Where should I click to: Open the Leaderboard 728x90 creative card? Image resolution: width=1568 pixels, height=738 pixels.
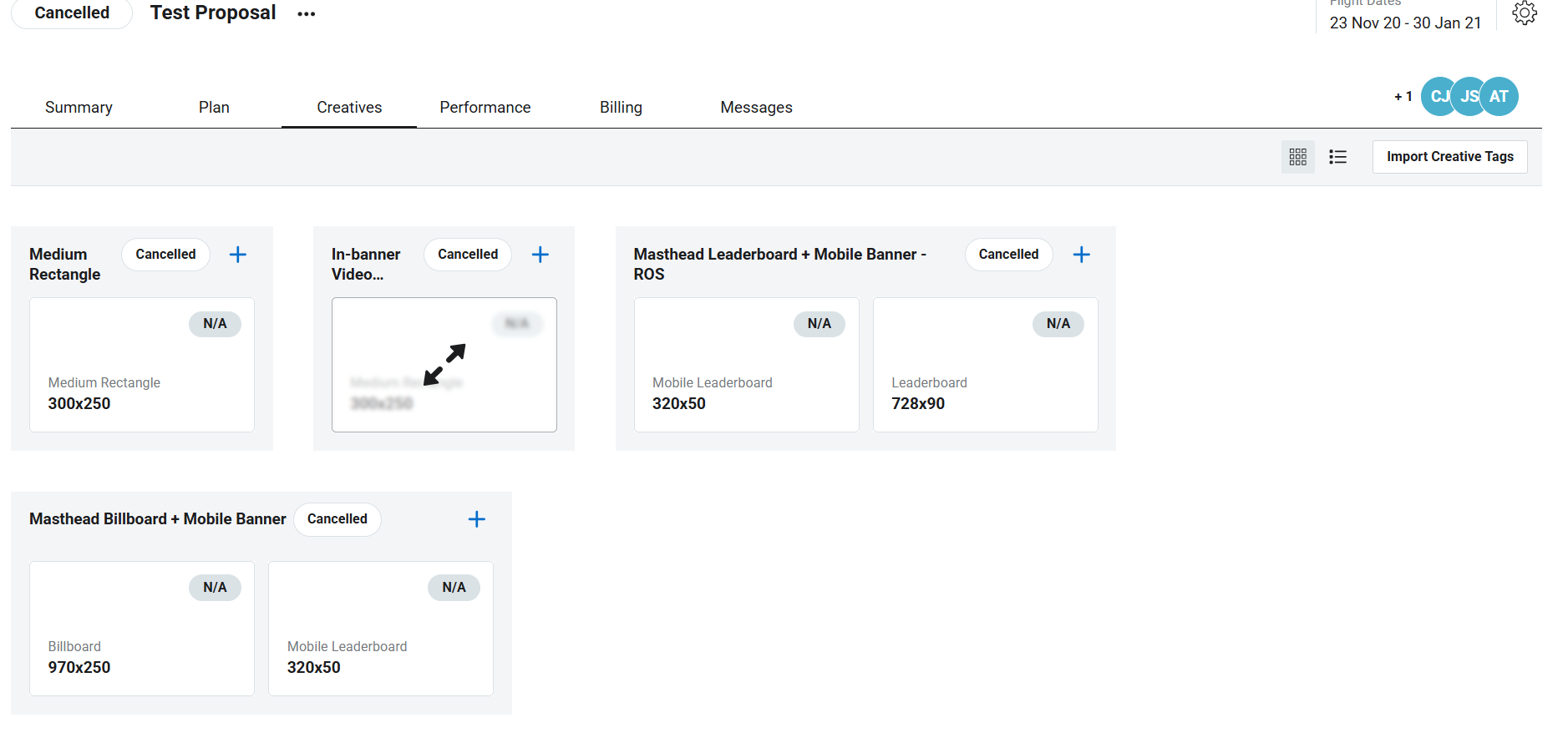985,365
